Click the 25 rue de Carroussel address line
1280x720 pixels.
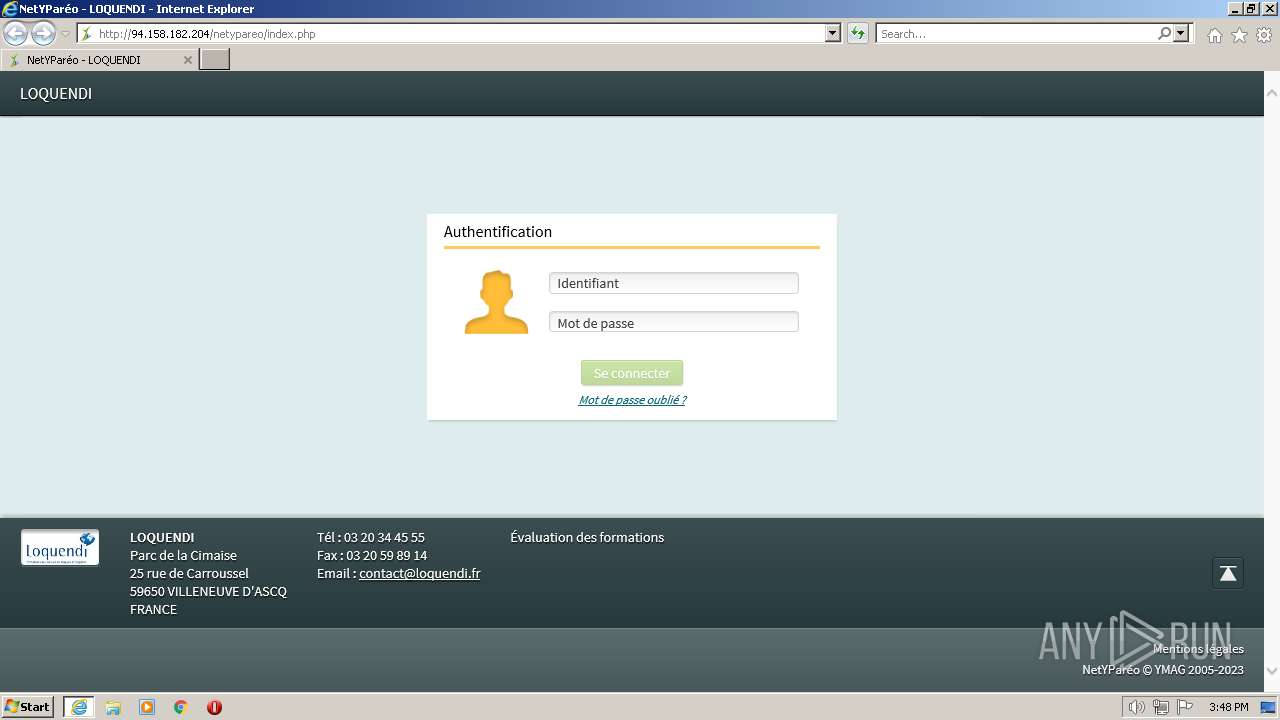click(189, 574)
